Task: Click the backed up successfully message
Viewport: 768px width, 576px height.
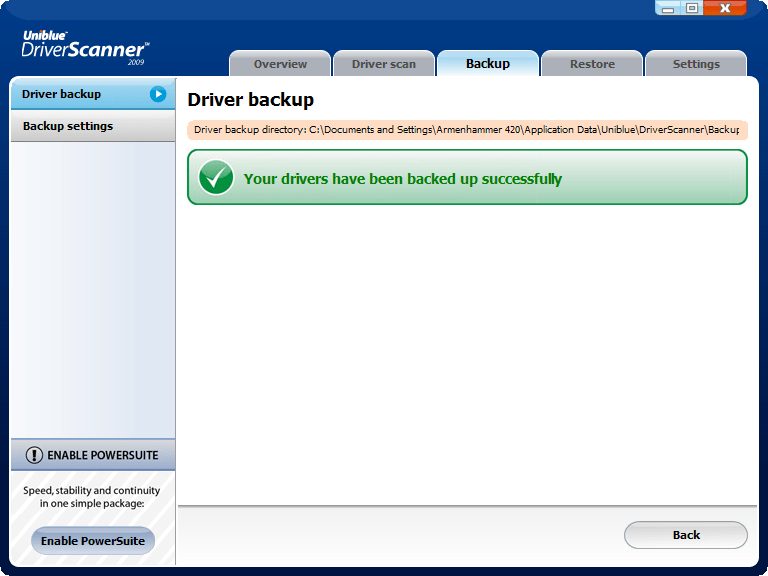Action: point(403,179)
